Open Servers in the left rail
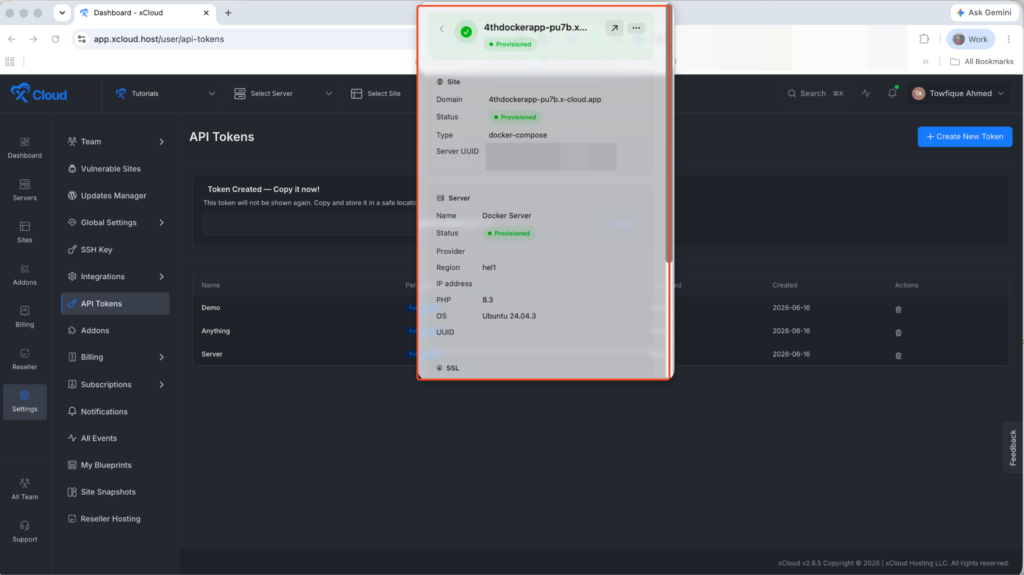 click(25, 190)
